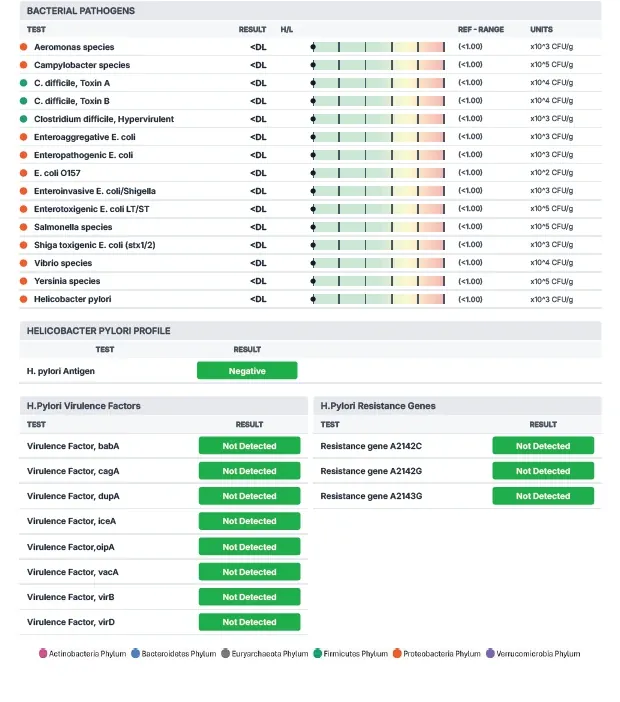Click the <DL result for Vibrio species
This screenshot has width=620, height=702.
(x=258, y=263)
